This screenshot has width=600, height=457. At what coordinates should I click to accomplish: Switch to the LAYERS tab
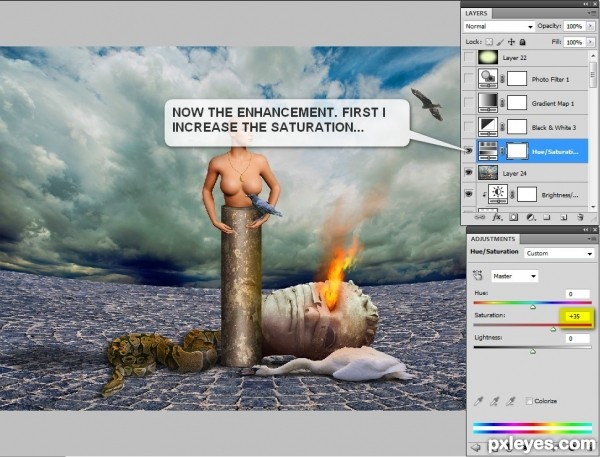coord(476,13)
